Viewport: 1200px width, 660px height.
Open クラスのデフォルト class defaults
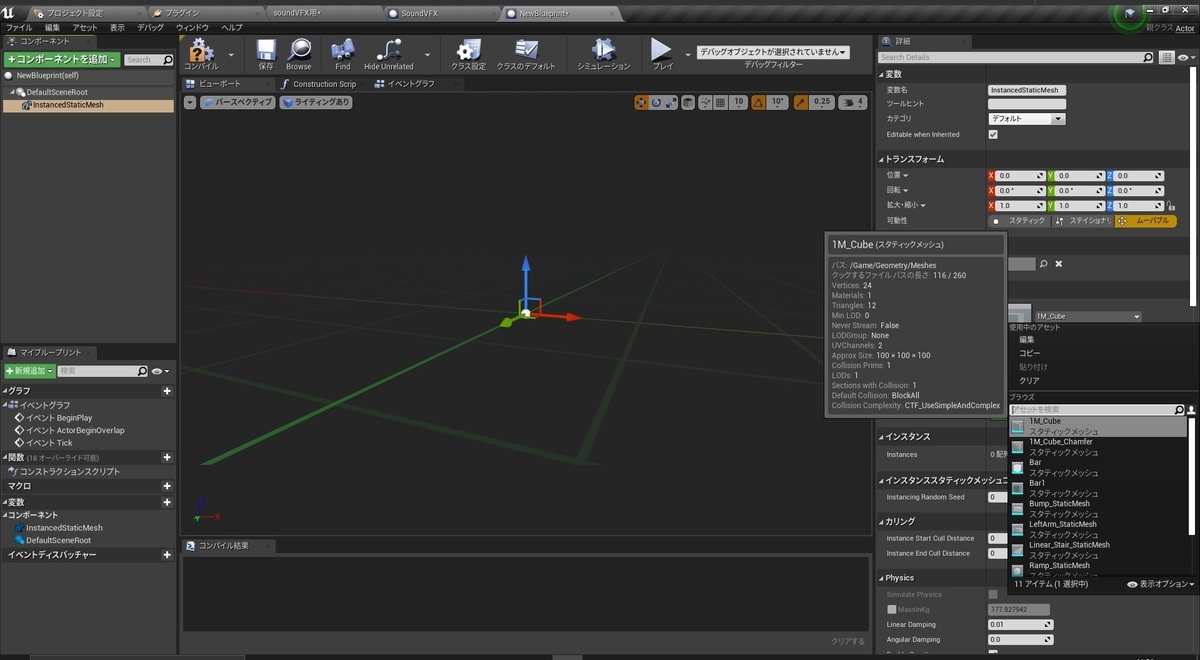[526, 54]
